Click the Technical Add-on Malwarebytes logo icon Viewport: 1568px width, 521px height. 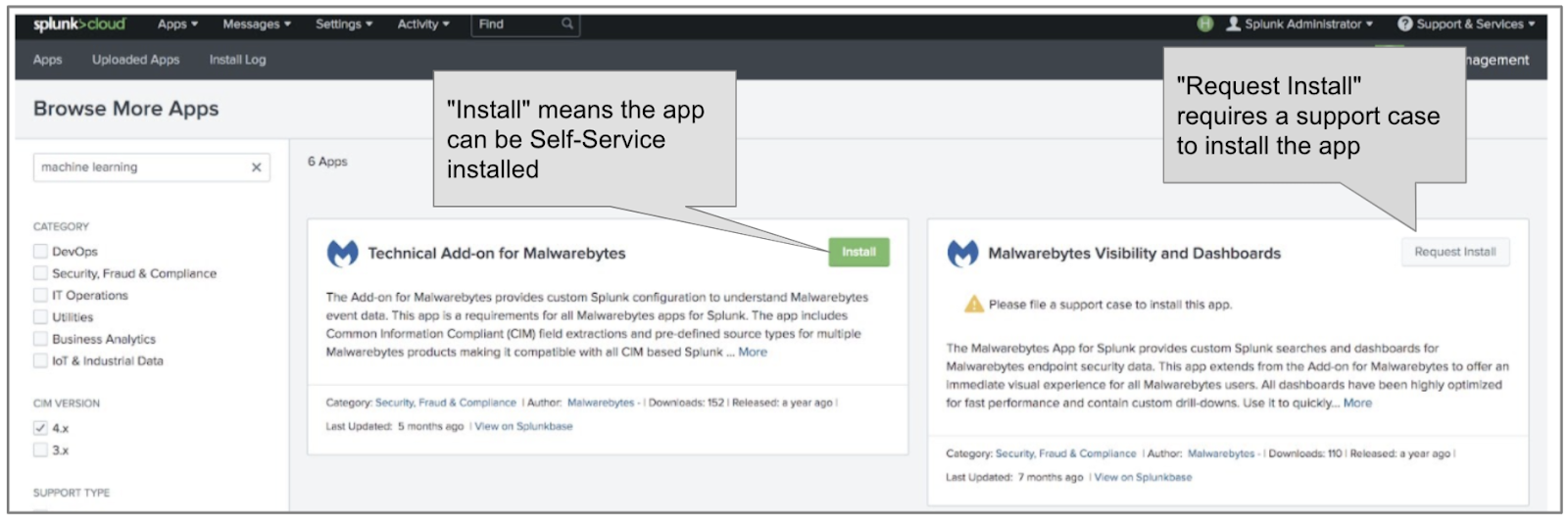pyautogui.click(x=342, y=254)
